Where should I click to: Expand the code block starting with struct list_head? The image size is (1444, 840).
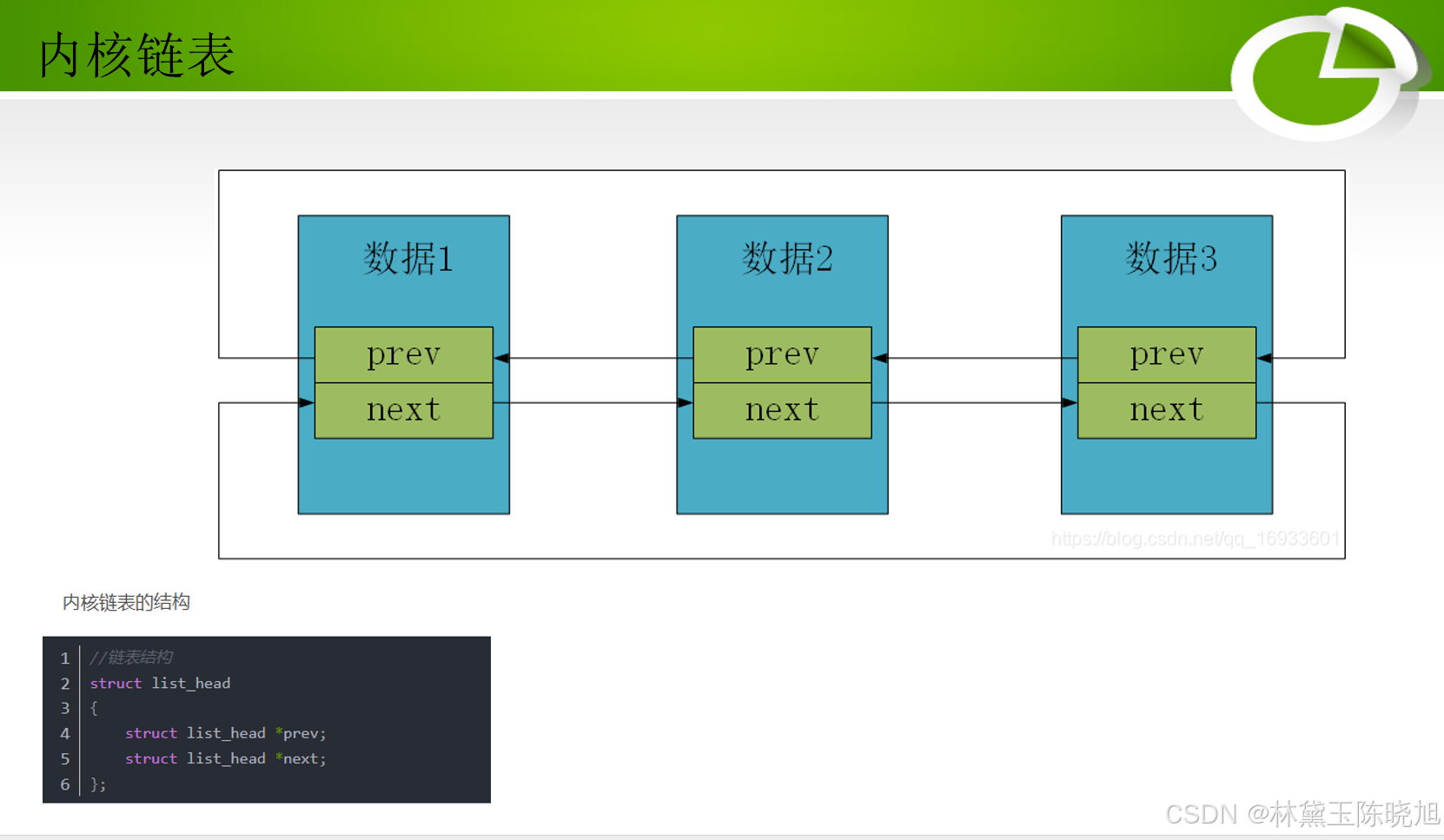click(x=159, y=684)
